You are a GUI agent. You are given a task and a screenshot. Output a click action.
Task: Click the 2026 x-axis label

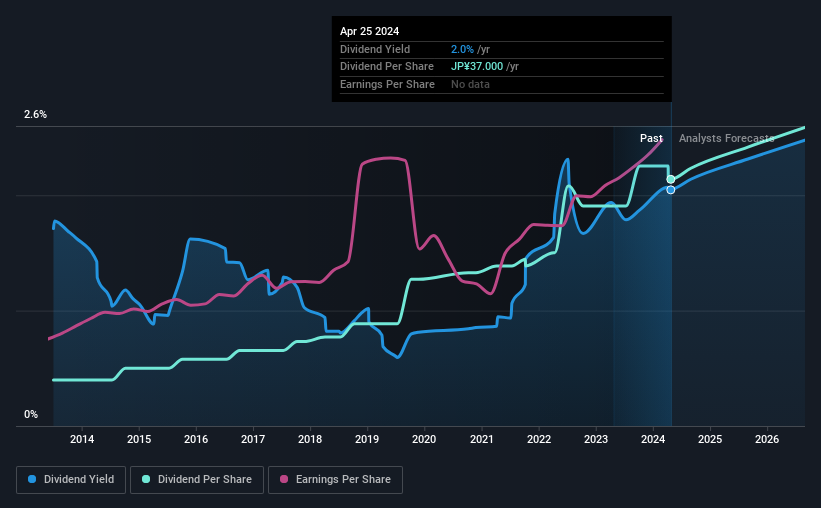click(x=767, y=439)
